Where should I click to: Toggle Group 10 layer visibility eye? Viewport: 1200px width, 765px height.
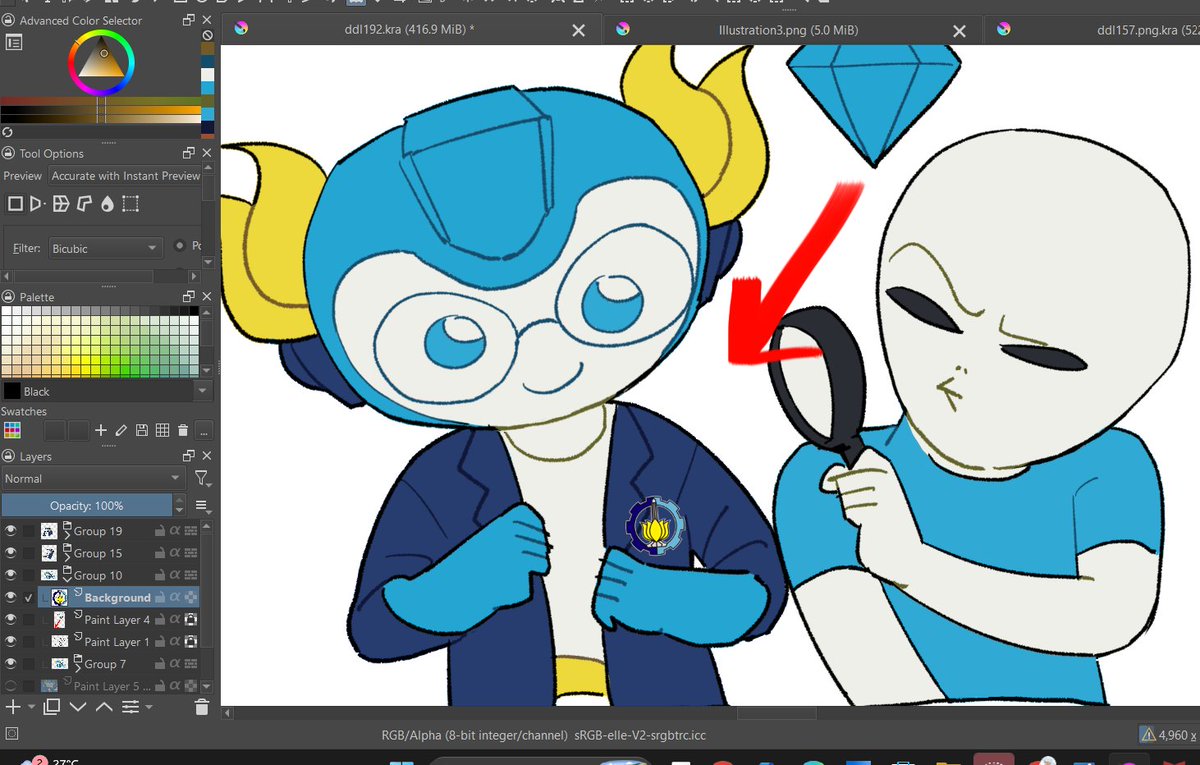11,575
